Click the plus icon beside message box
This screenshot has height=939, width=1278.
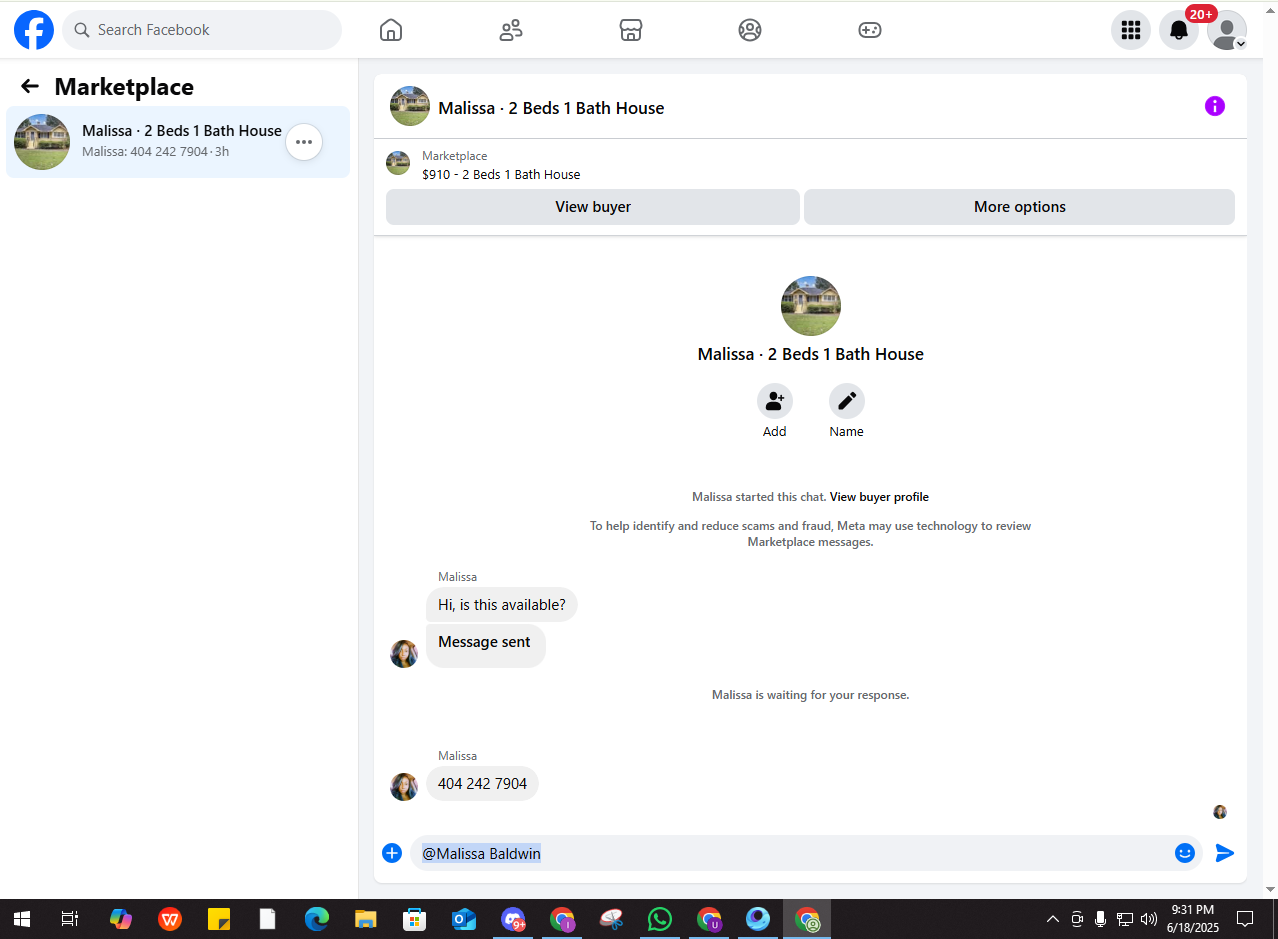point(392,853)
